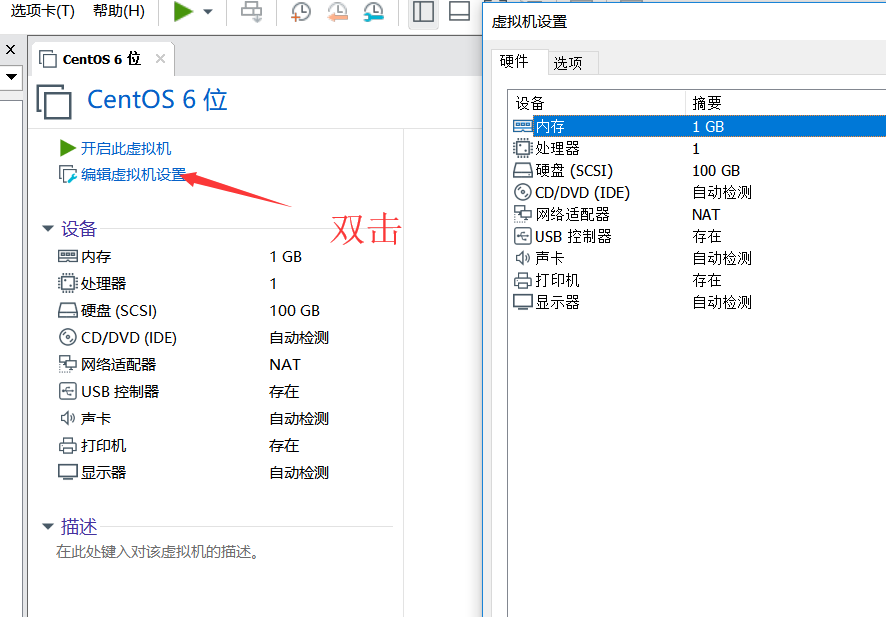
Task: Open the power options dropdown arrow
Action: 208,12
